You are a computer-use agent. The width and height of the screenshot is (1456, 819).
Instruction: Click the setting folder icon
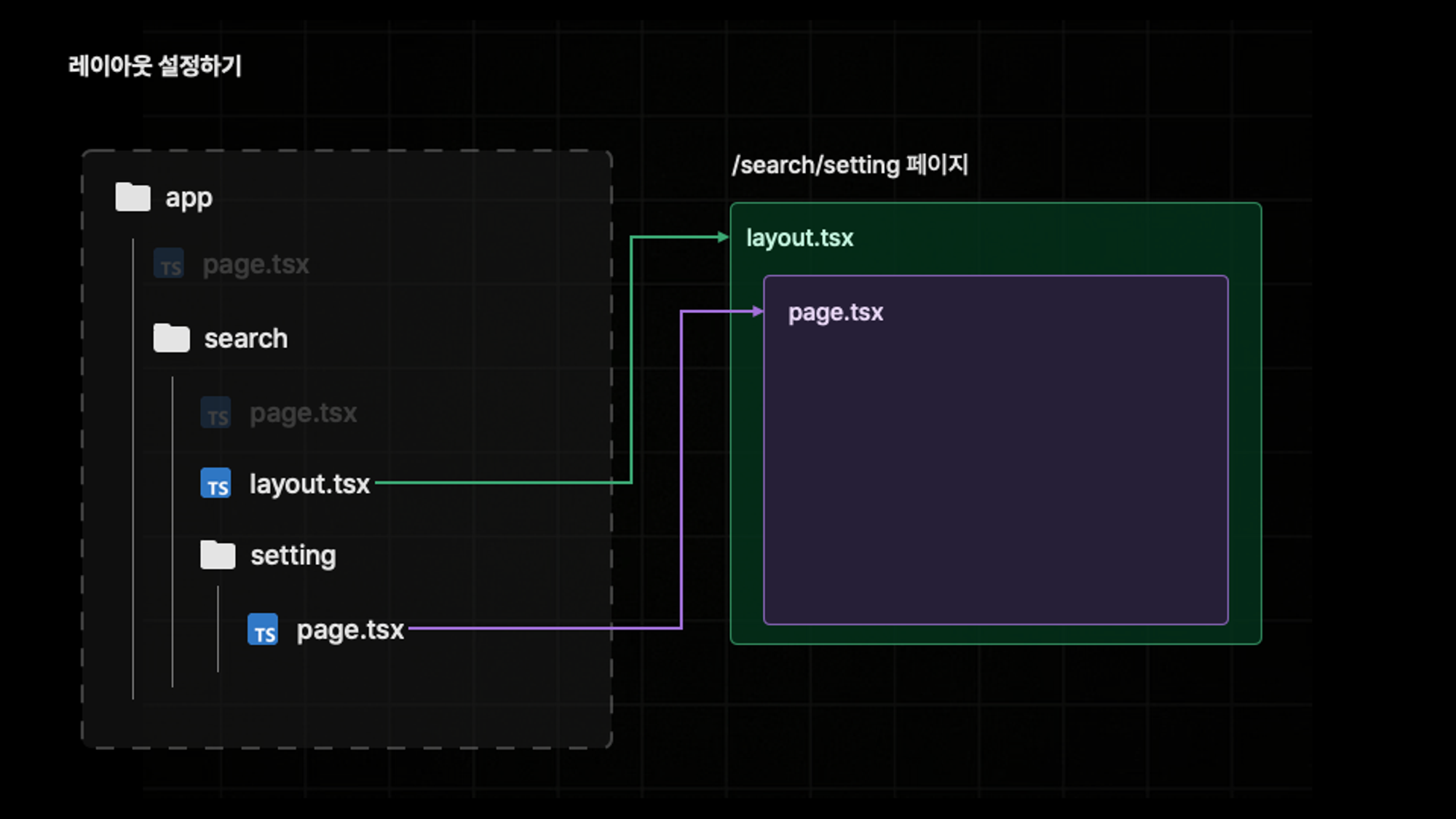(218, 555)
